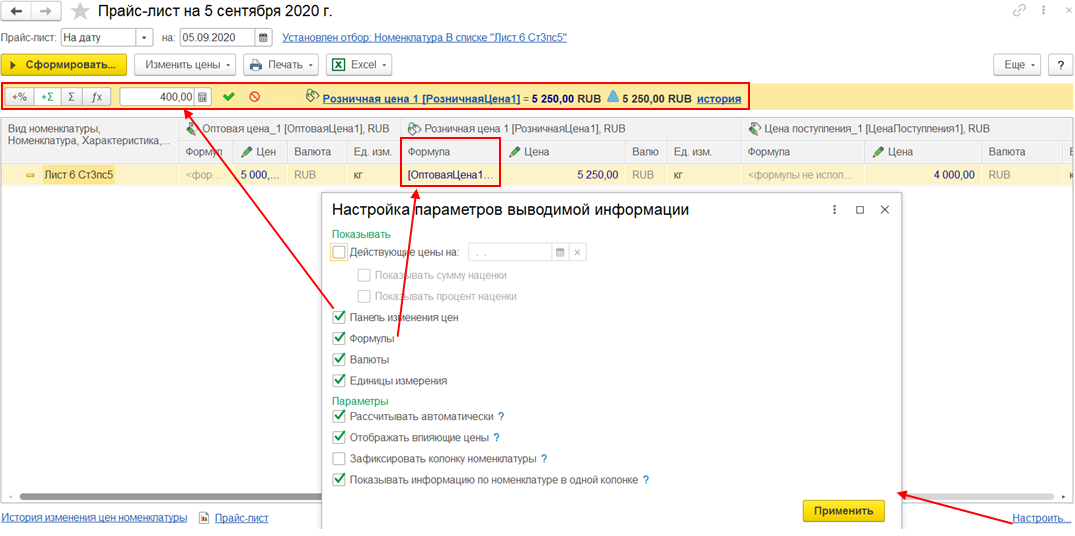Uncheck the Формулы checkbox
Viewport: 1075px width, 536px height.
[x=339, y=339]
